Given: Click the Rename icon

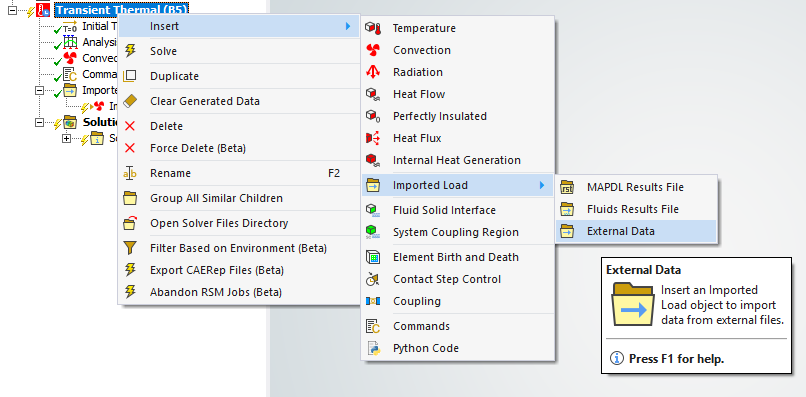Looking at the screenshot, I should (x=130, y=173).
